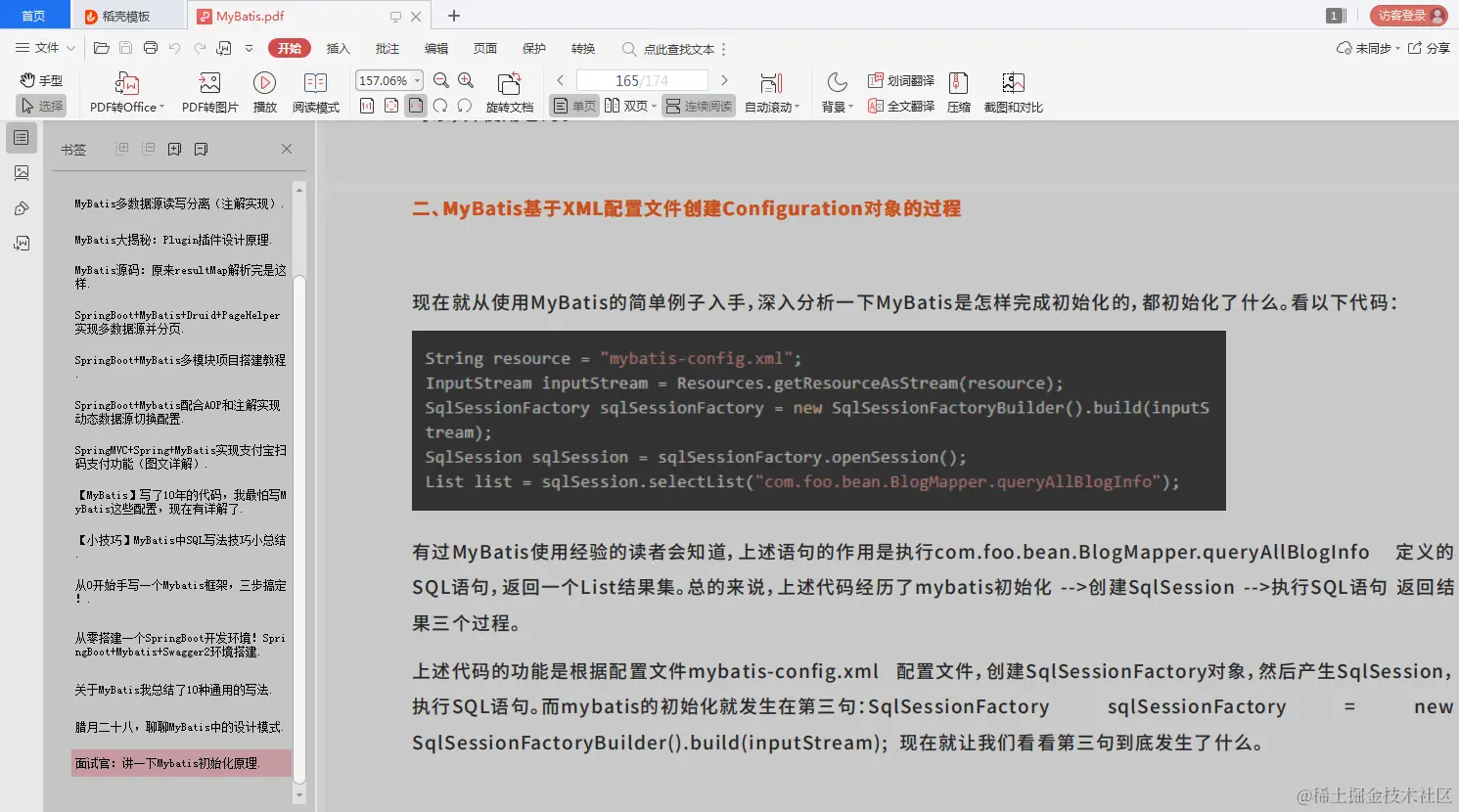Enable 划词翻译 word translation
The image size is (1459, 812).
(900, 80)
